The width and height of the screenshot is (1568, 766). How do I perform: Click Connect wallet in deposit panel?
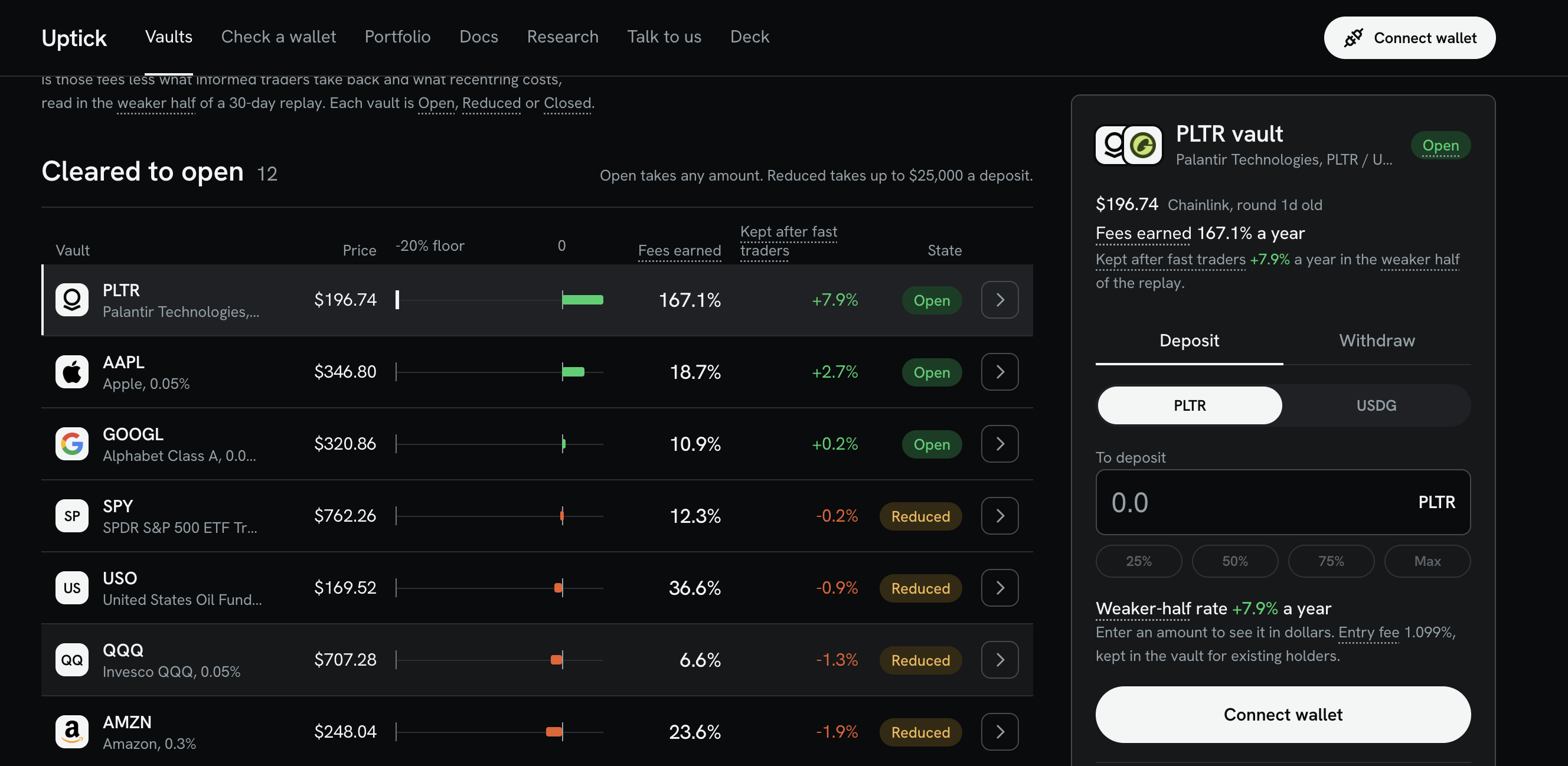tap(1283, 714)
